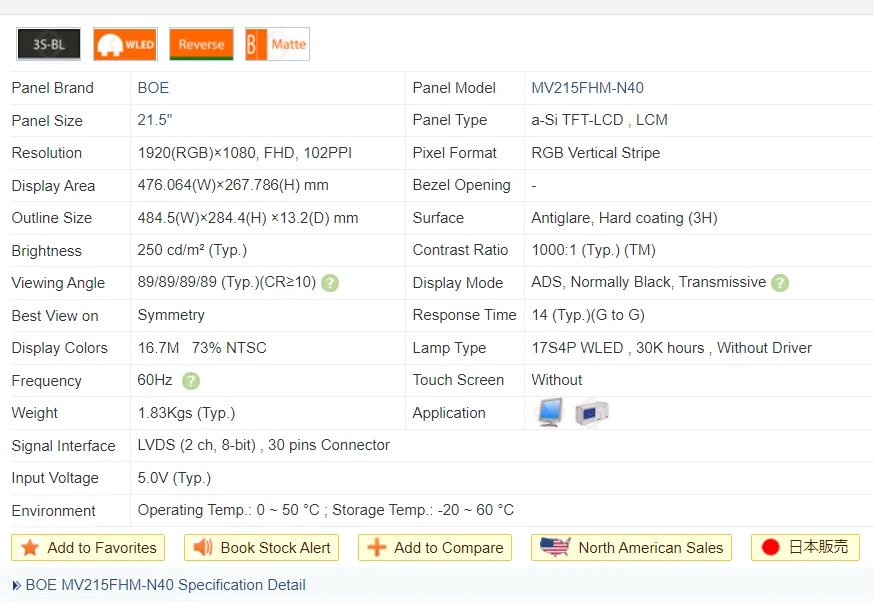The width and height of the screenshot is (874, 609).
Task: Click the star icon in Add to Favorites
Action: point(30,547)
